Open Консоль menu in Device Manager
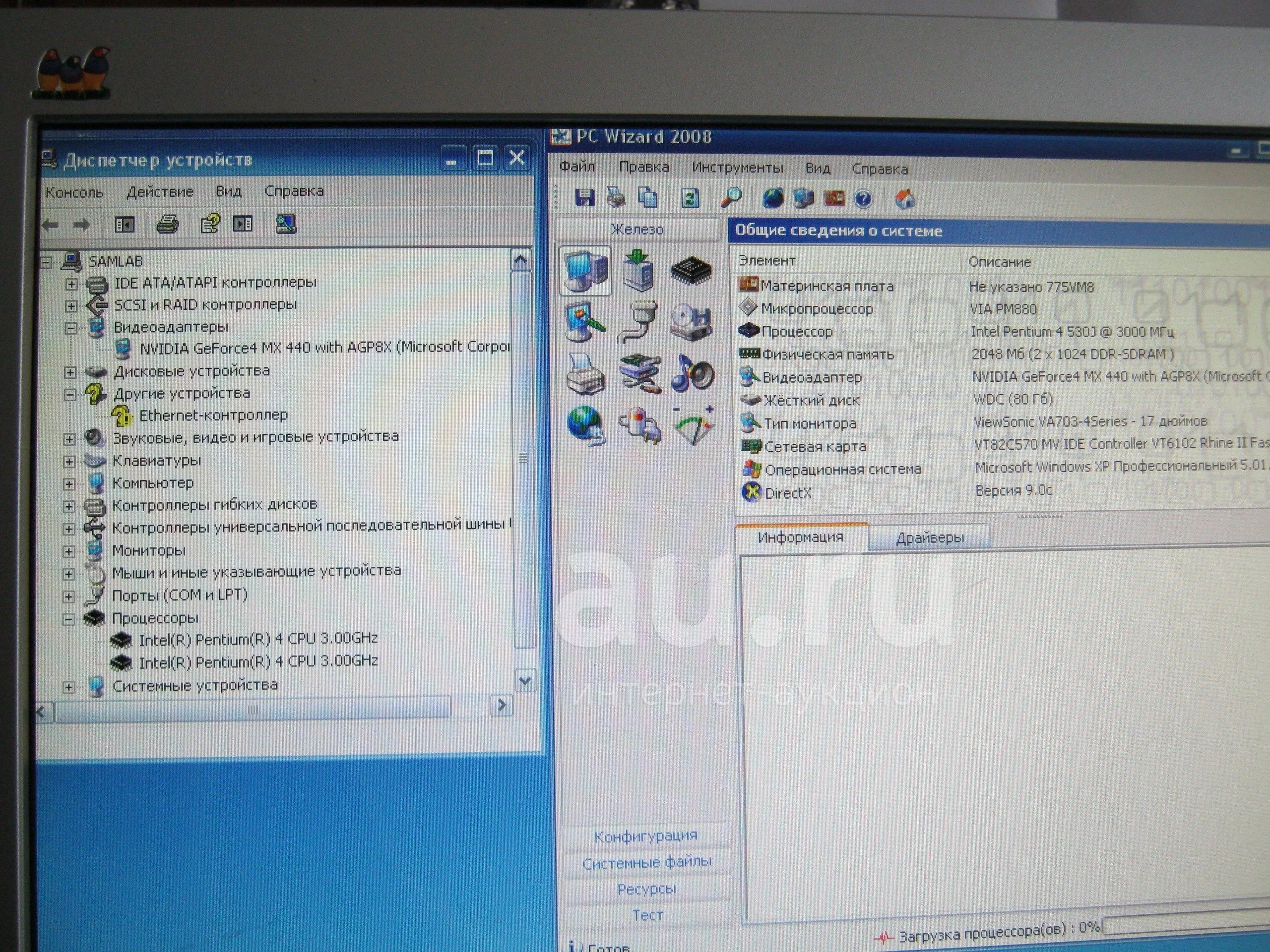 pos(74,192)
